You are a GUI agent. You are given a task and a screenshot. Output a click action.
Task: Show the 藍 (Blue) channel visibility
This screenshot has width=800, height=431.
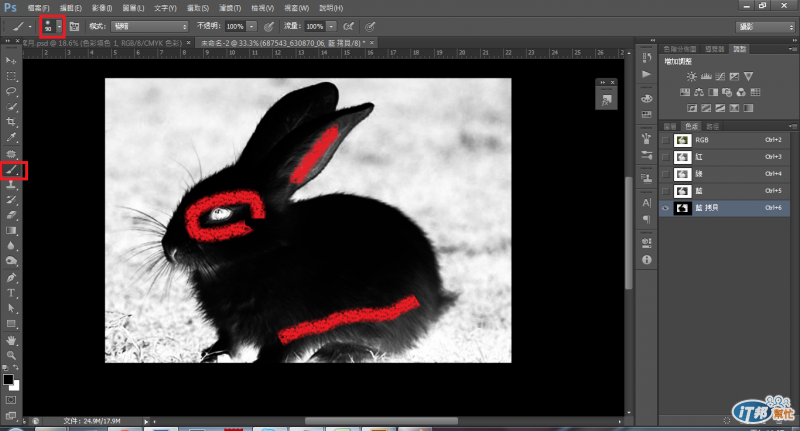[665, 191]
